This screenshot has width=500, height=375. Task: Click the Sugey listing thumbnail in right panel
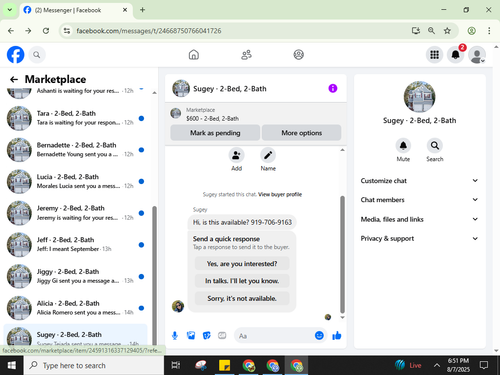click(419, 97)
